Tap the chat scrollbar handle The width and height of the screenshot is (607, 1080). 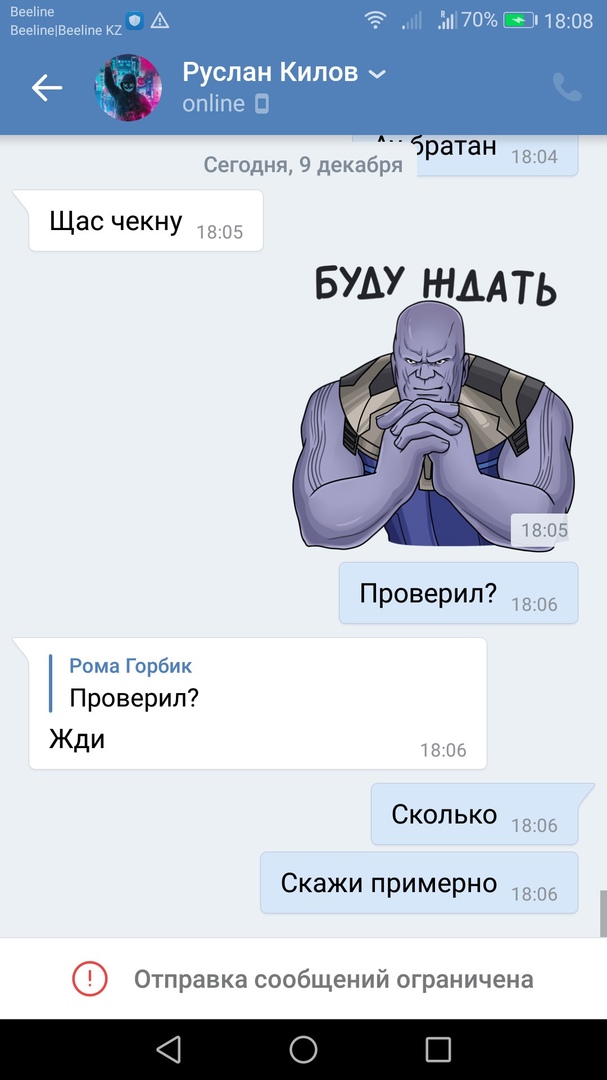(x=603, y=913)
